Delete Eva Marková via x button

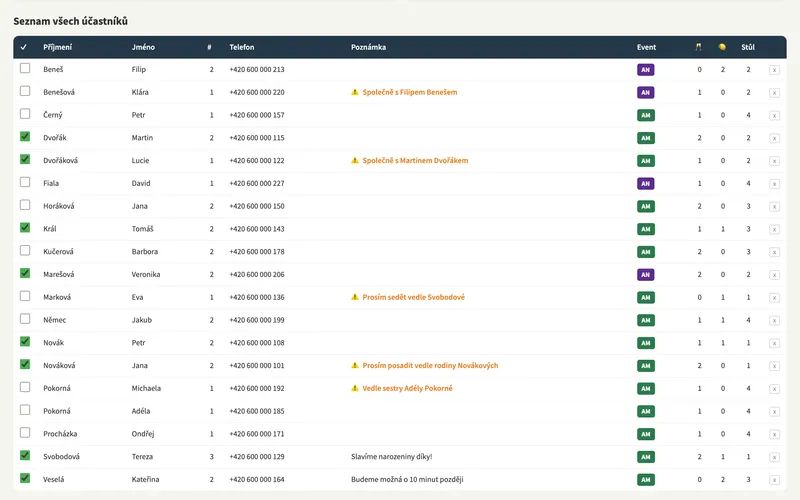click(774, 297)
